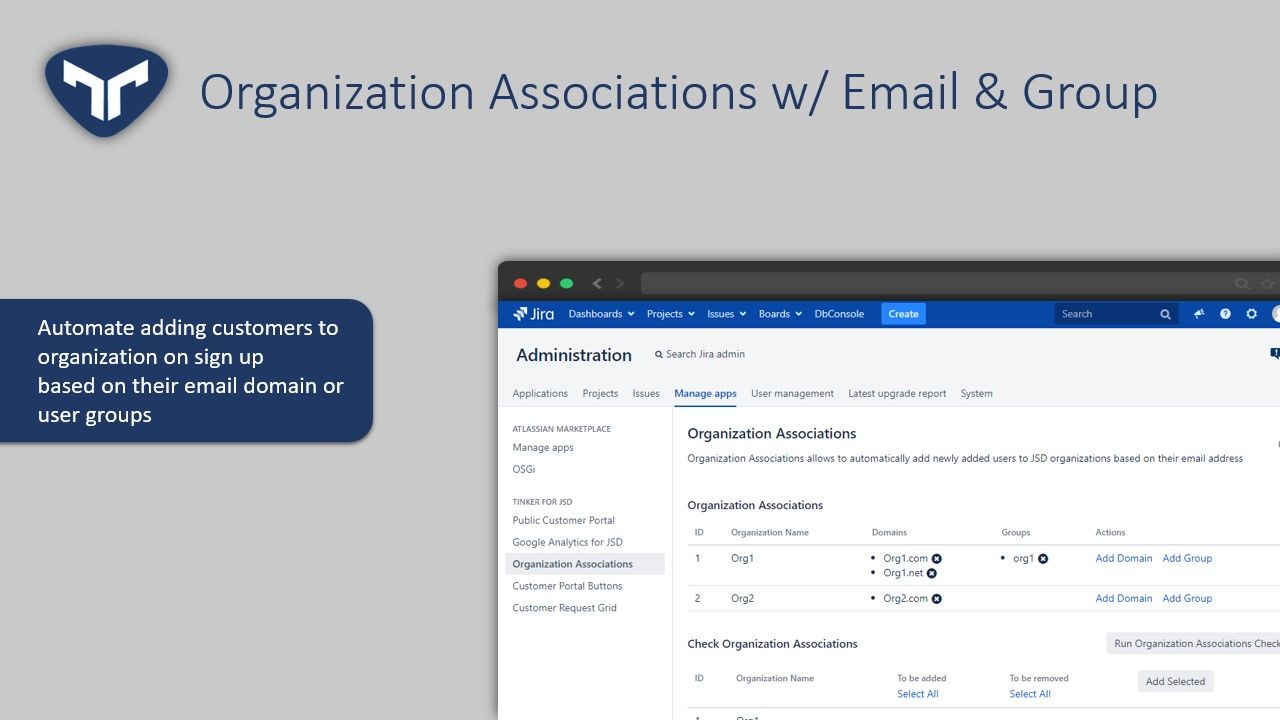The height and width of the screenshot is (720, 1280).
Task: Expand the Issues dropdown in header
Action: 727,314
